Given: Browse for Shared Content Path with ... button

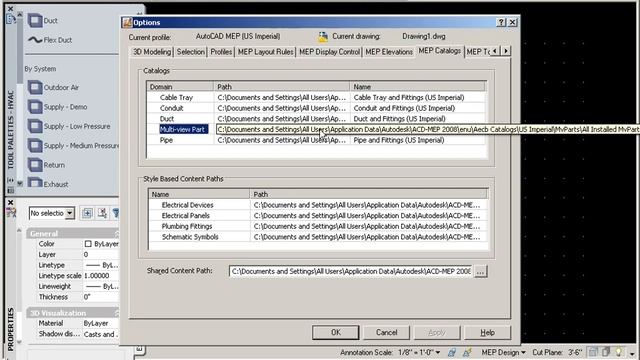Looking at the screenshot, I should (x=480, y=271).
